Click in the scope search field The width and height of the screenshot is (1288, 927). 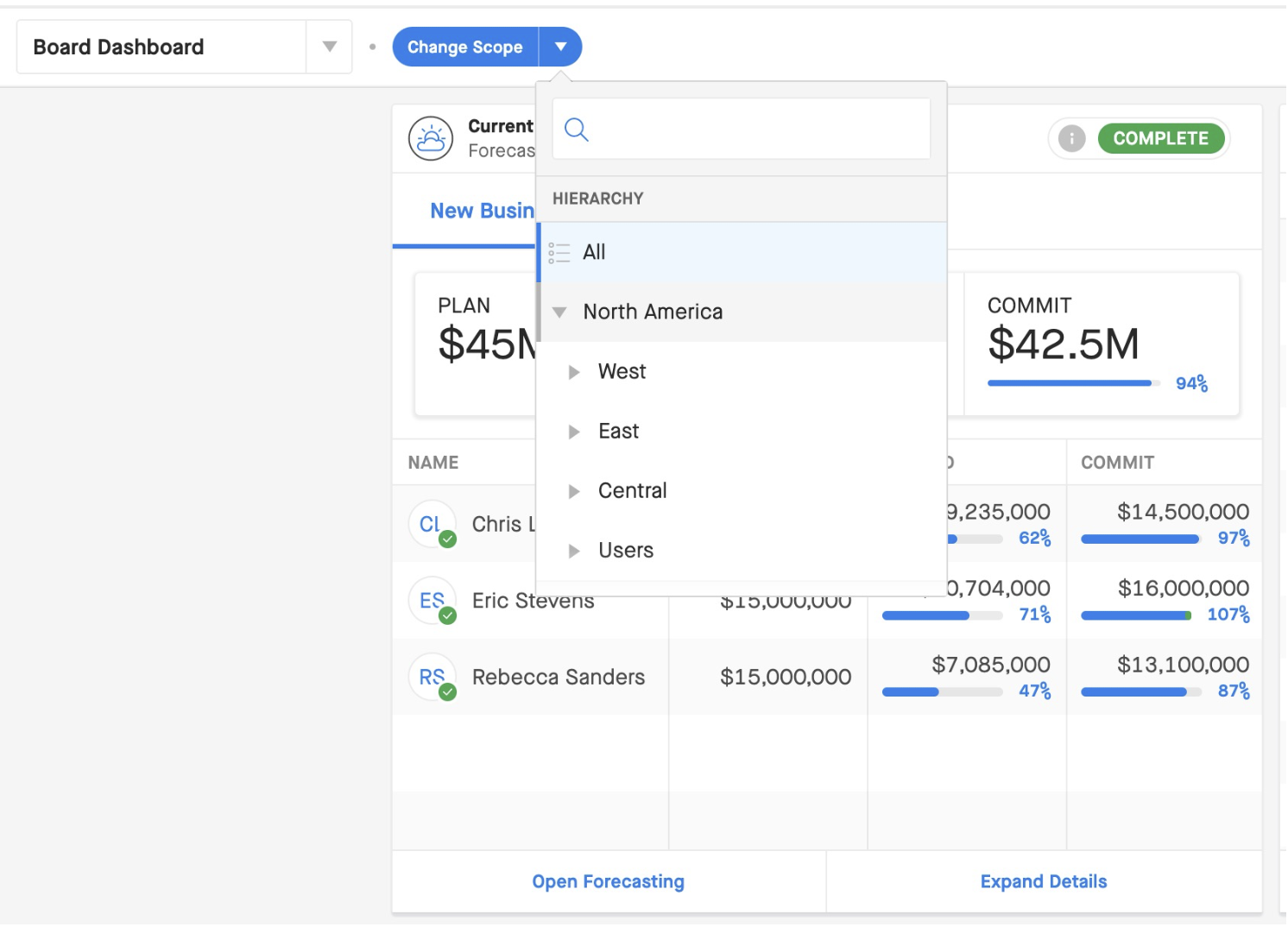click(742, 129)
